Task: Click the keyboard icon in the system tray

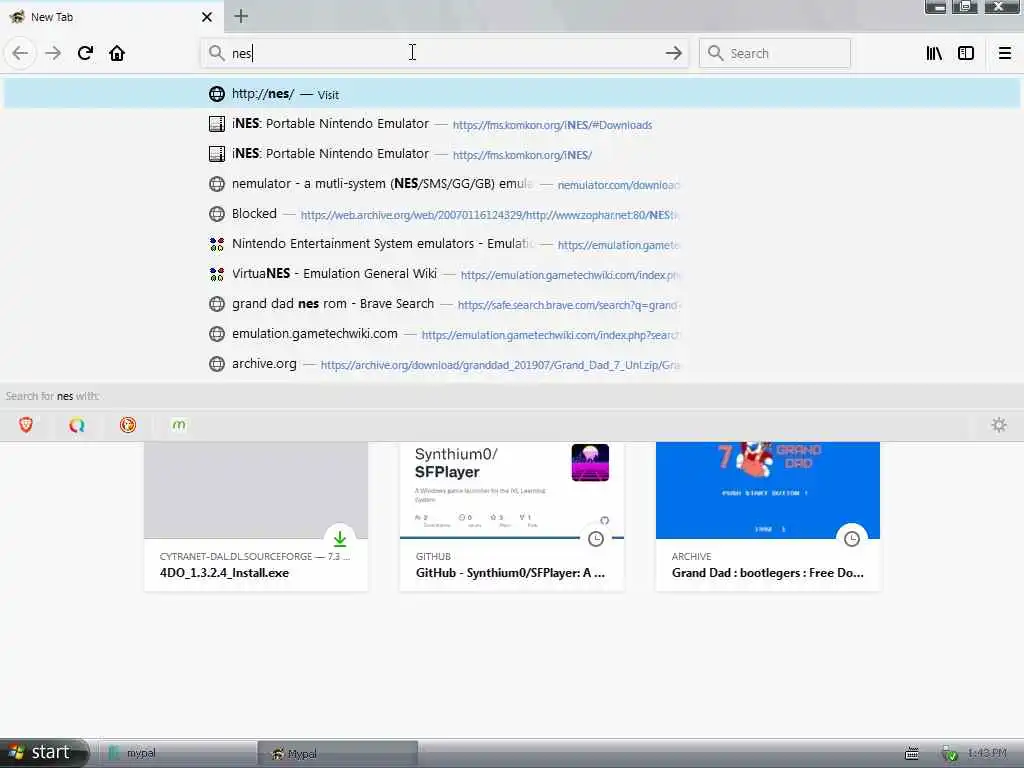Action: (912, 754)
